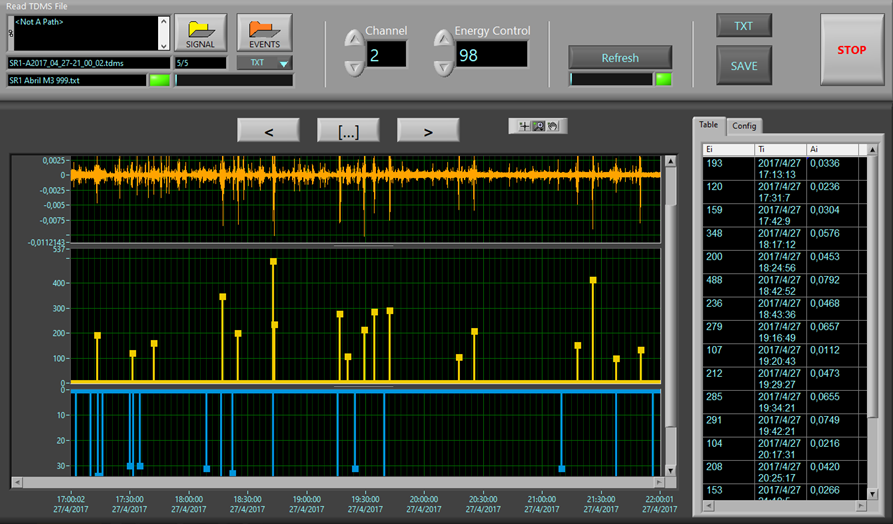The height and width of the screenshot is (524, 893).
Task: Toggle the green LED under Refresh button
Action: 663,79
